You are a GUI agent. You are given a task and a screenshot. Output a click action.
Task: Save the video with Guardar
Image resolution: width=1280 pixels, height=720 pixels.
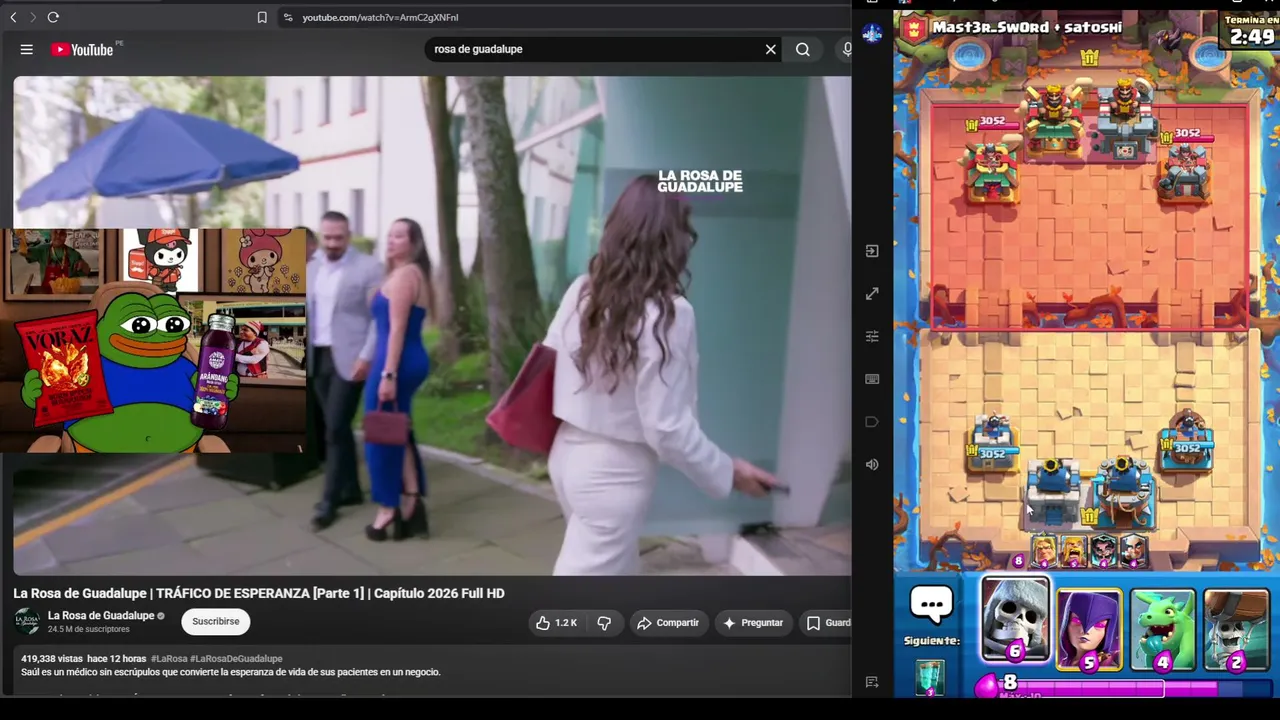coord(828,623)
